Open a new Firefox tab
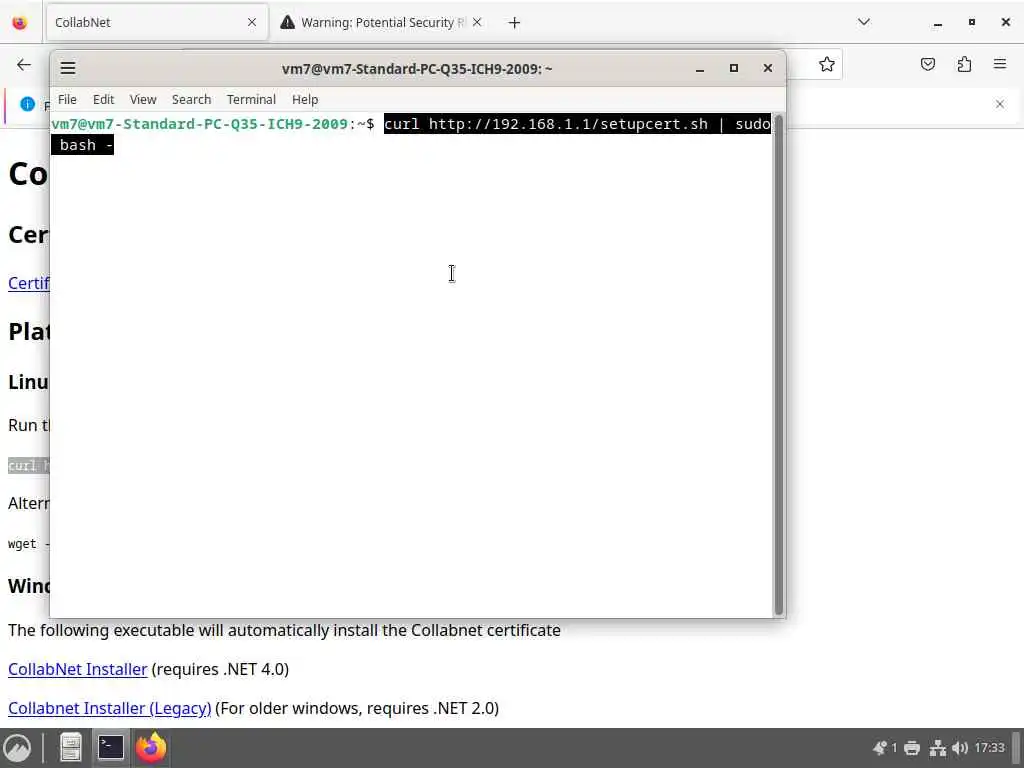 pyautogui.click(x=515, y=22)
